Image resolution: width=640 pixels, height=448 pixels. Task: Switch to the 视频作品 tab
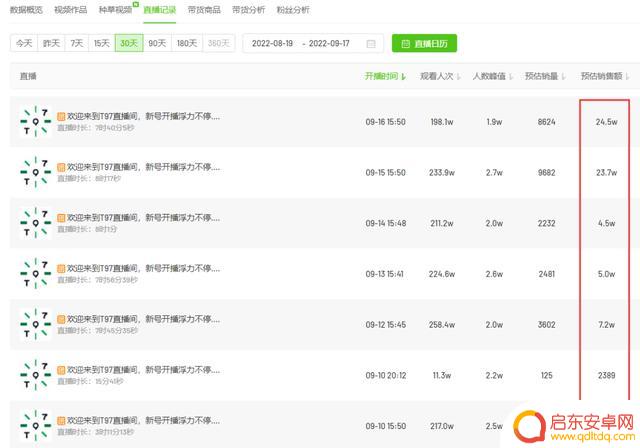click(x=71, y=10)
